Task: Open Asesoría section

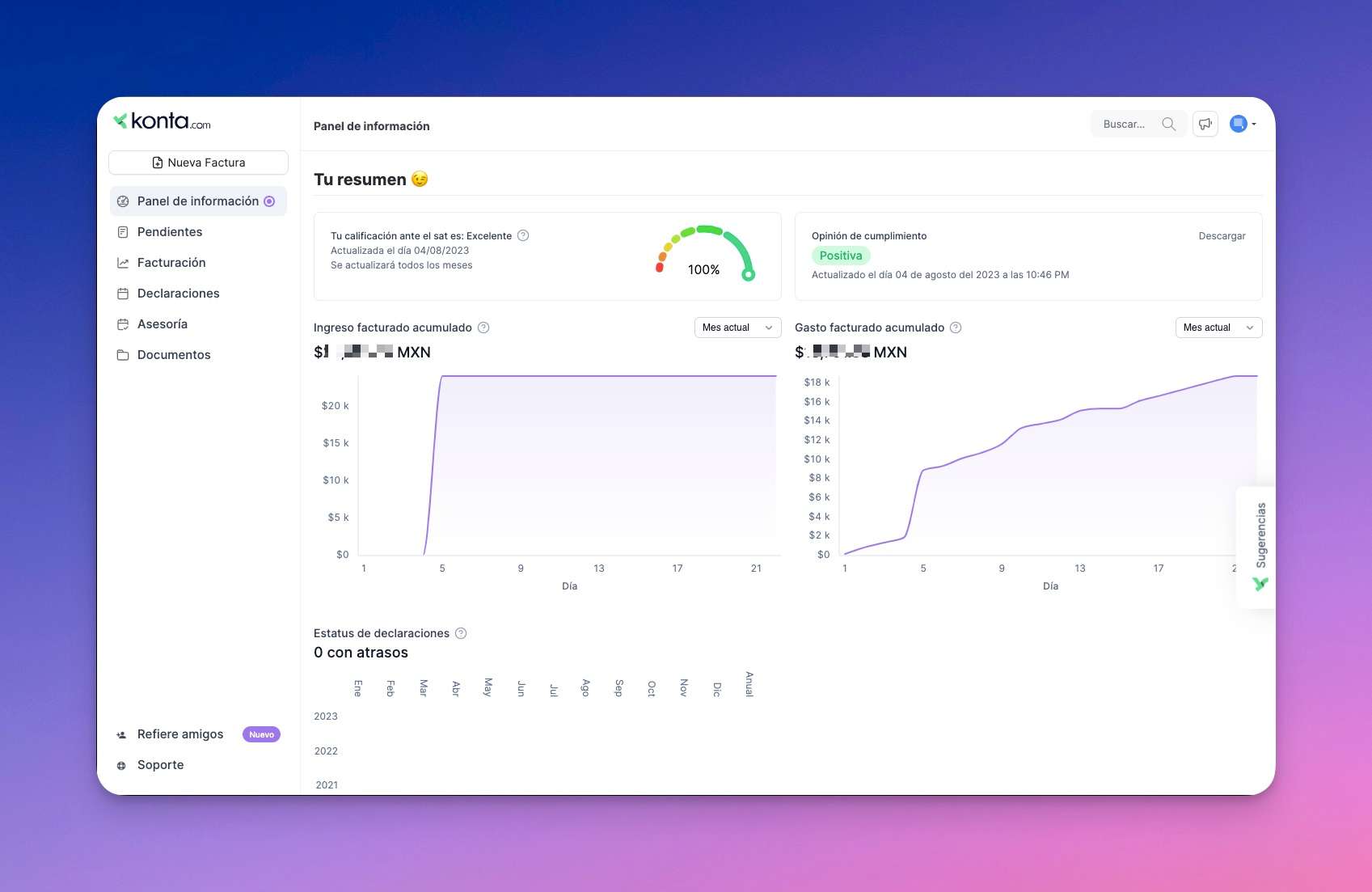Action: point(163,324)
